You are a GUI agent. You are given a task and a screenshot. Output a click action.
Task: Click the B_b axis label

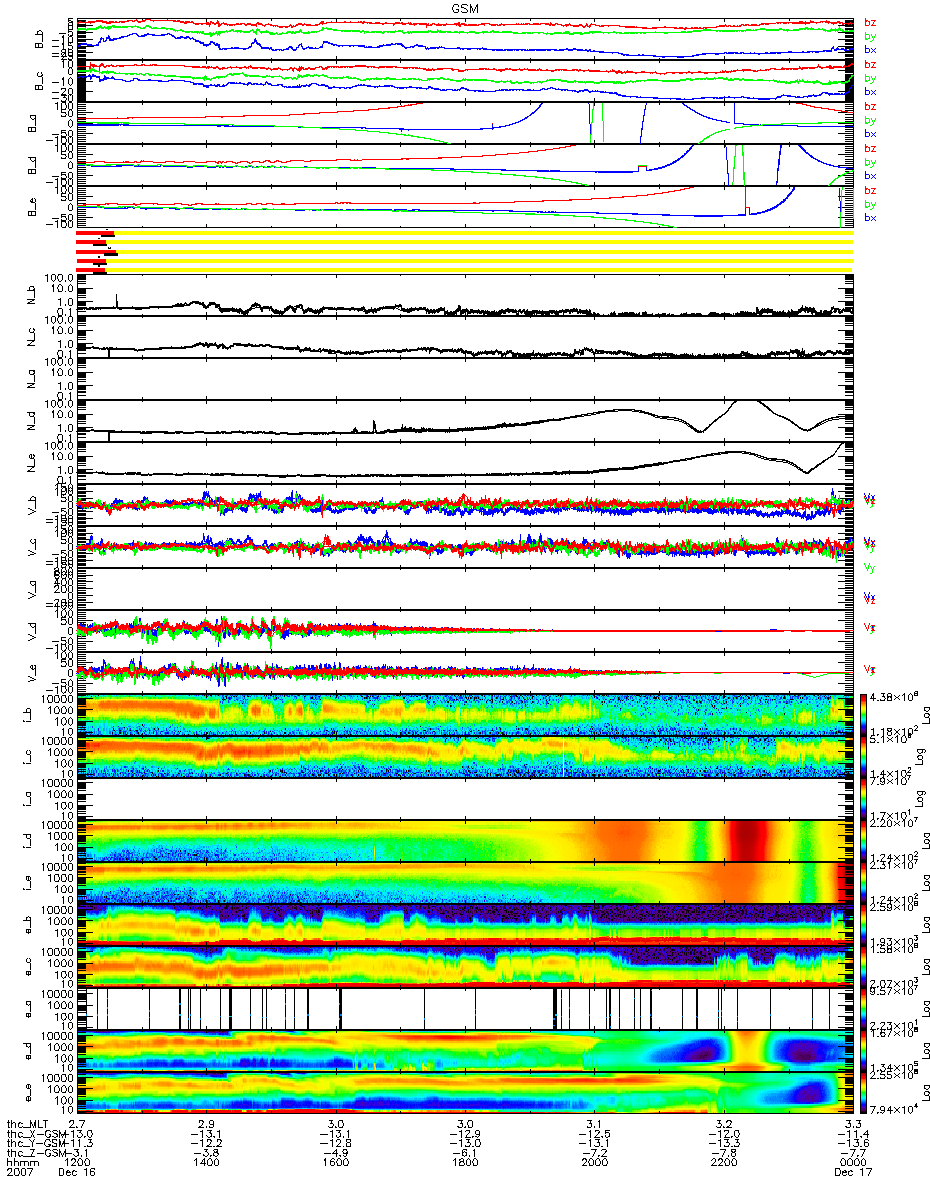point(39,39)
